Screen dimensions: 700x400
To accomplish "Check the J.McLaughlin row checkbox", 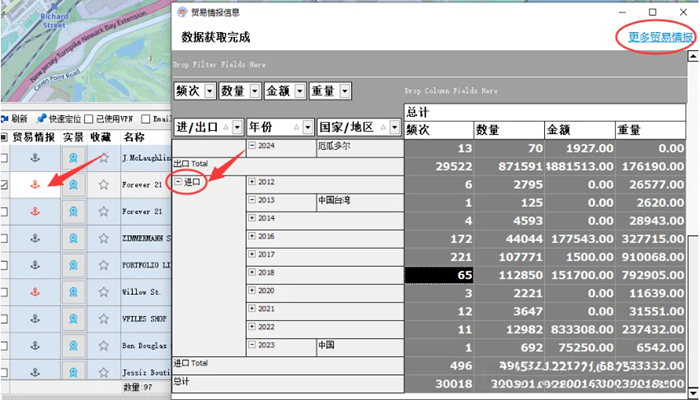I will (x=4, y=158).
